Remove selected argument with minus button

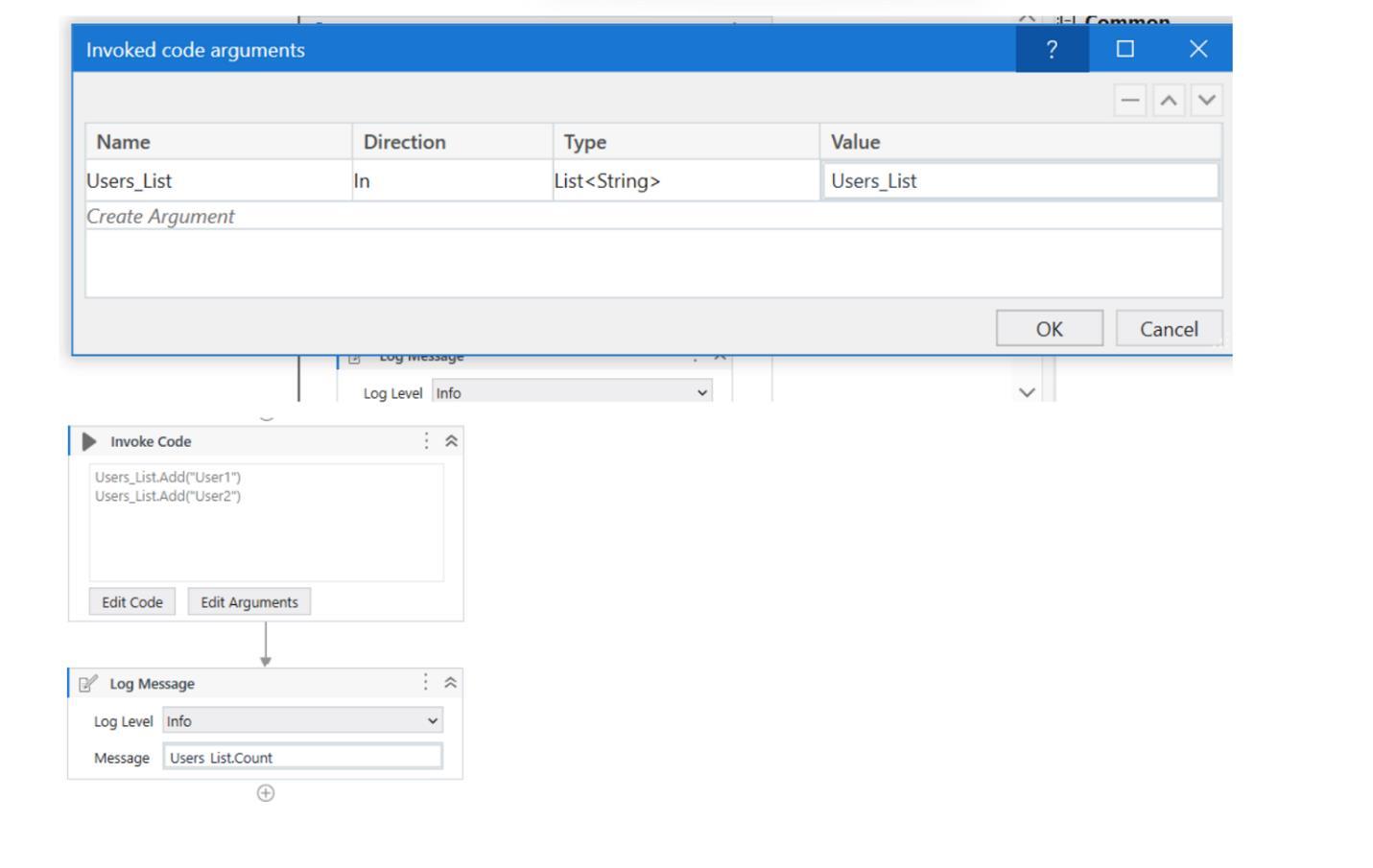tap(1130, 100)
